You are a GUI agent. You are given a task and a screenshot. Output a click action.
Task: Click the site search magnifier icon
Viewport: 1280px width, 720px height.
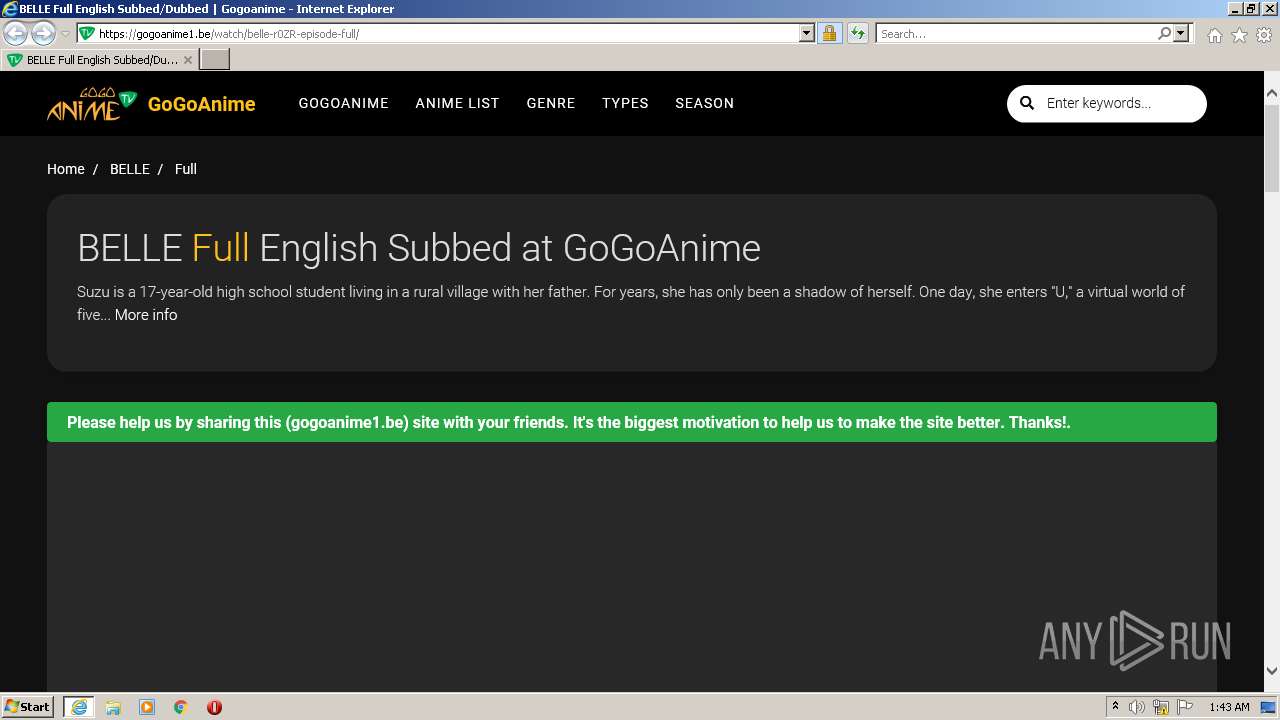coord(1027,103)
